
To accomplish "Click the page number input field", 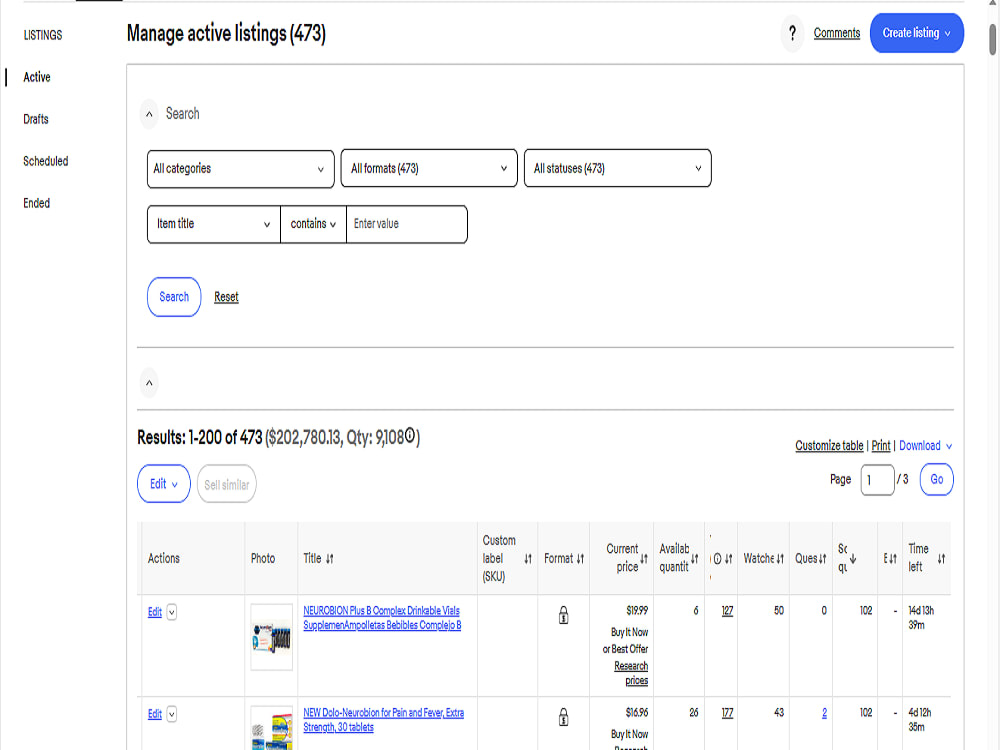I will pos(877,479).
